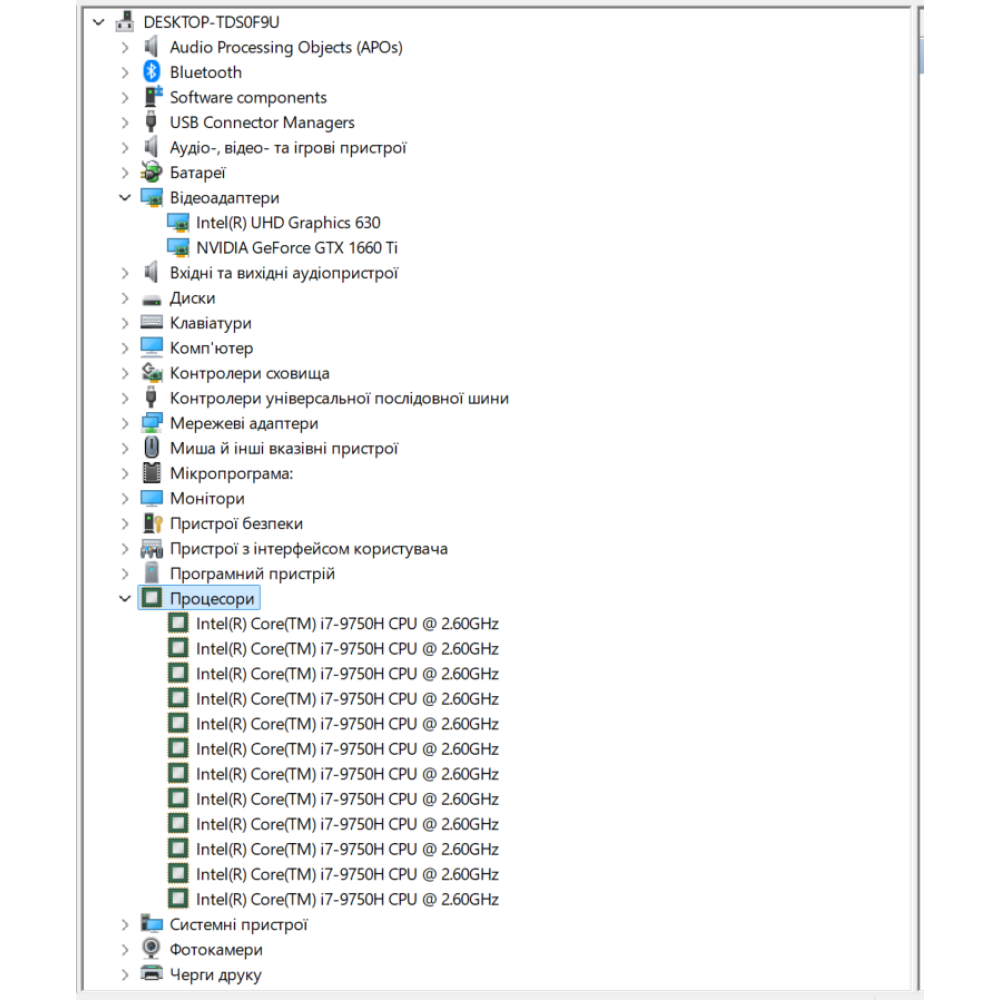Expand the Диски category
This screenshot has height=1000, width=1000.
pyautogui.click(x=125, y=298)
